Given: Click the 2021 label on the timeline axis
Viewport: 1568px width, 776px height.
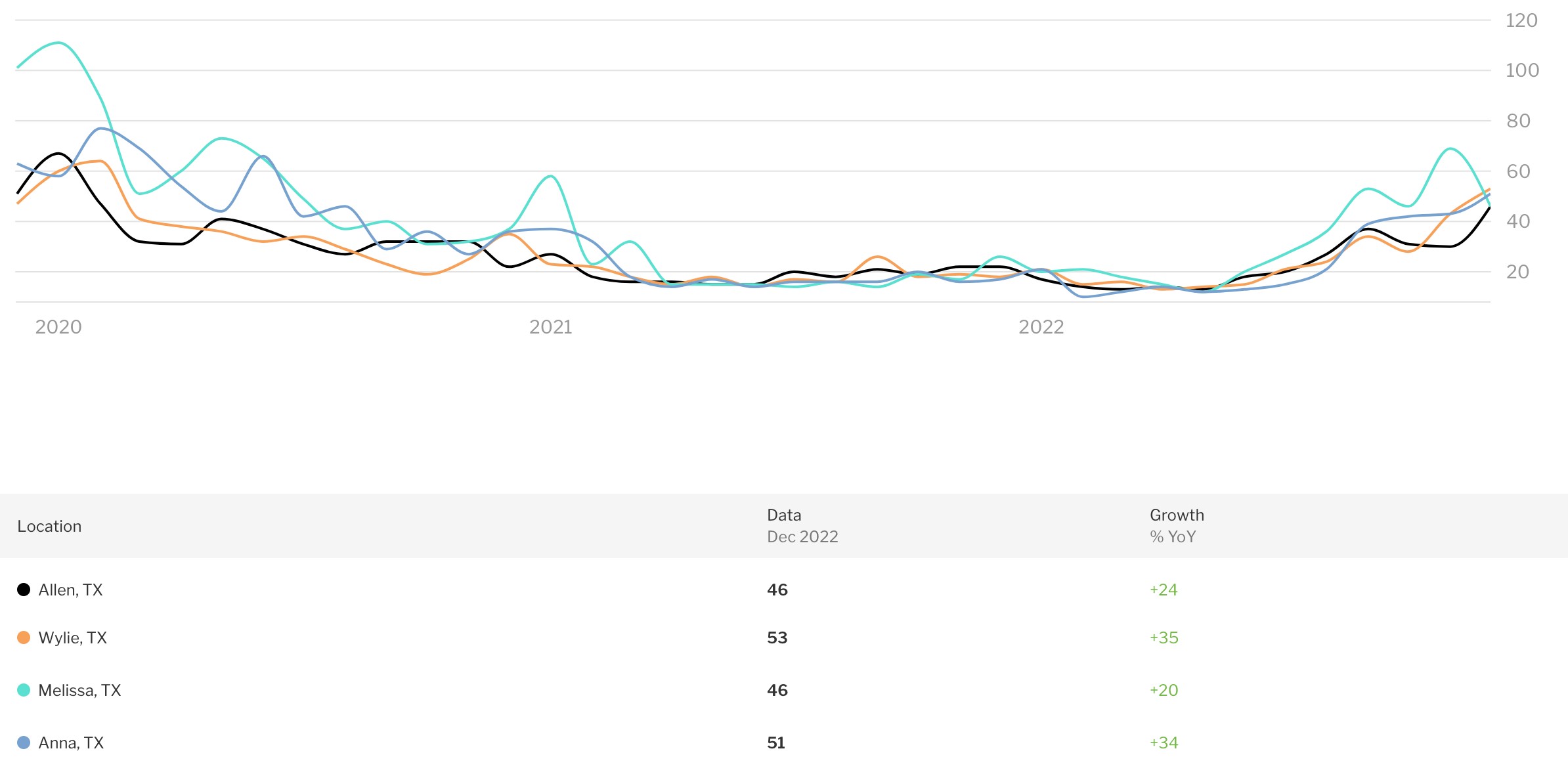Looking at the screenshot, I should click(x=550, y=327).
